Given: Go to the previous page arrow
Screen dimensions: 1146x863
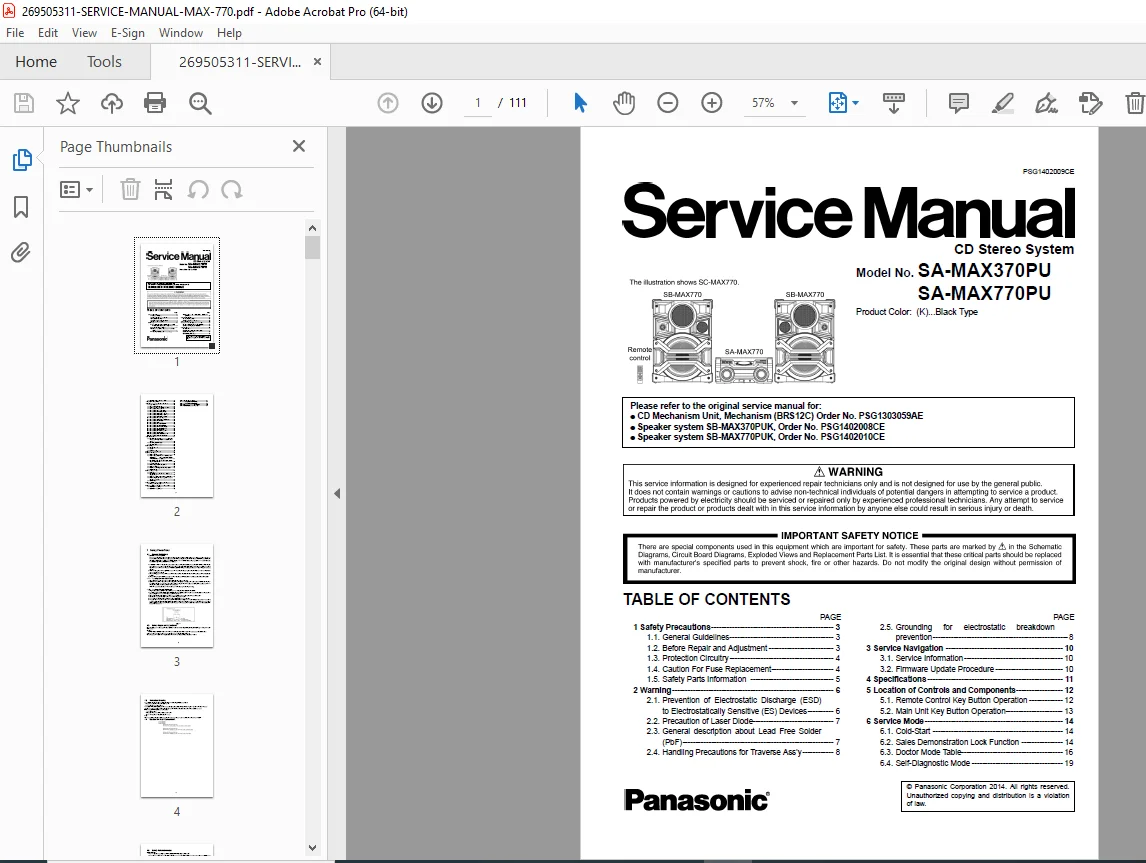Looking at the screenshot, I should tap(388, 103).
